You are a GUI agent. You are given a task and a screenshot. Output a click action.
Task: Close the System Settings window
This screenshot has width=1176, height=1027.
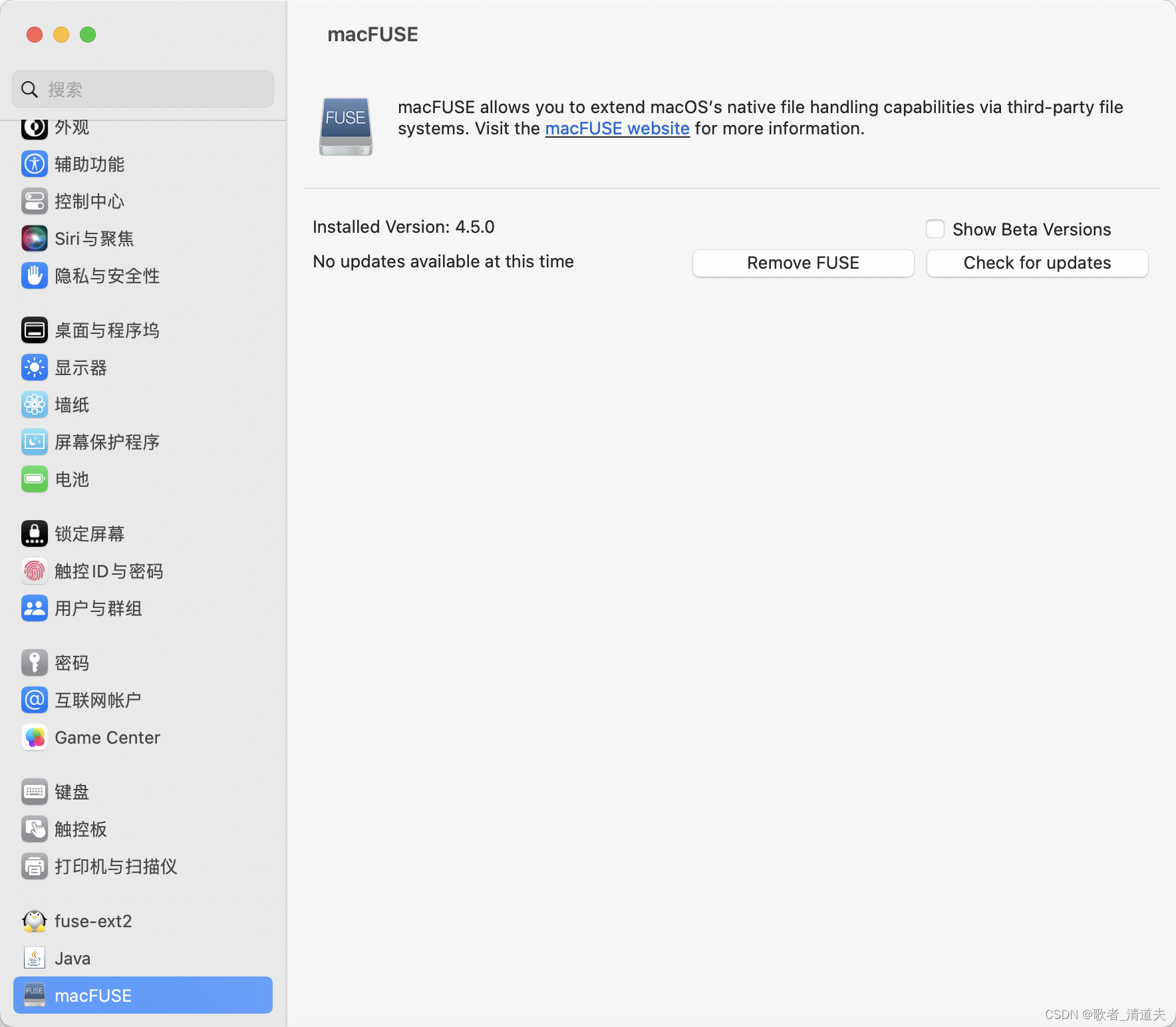35,35
